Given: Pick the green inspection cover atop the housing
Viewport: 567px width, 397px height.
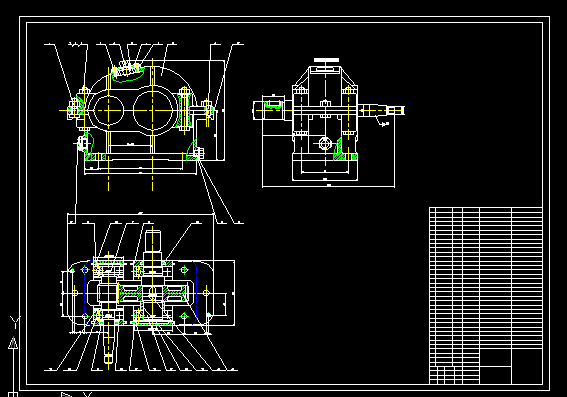Looking at the screenshot, I should point(127,72).
